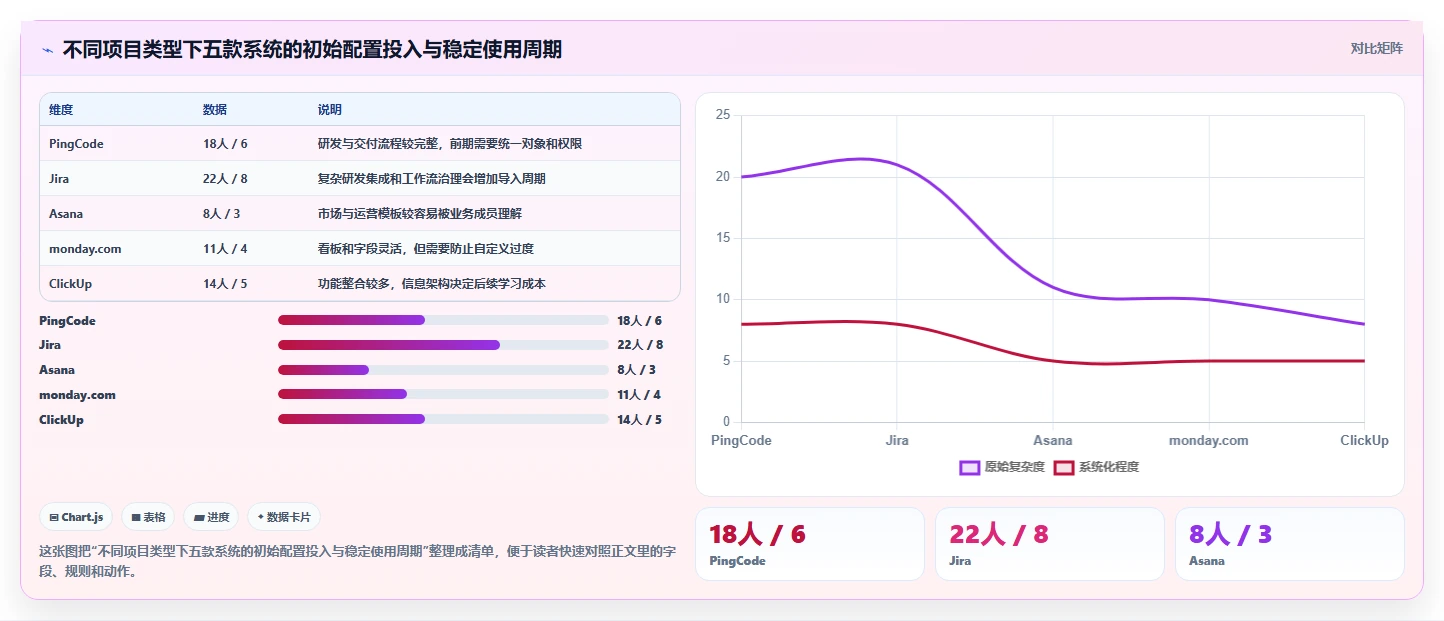The width and height of the screenshot is (1444, 621).
Task: Select the 进度 tag chip
Action: [x=211, y=517]
